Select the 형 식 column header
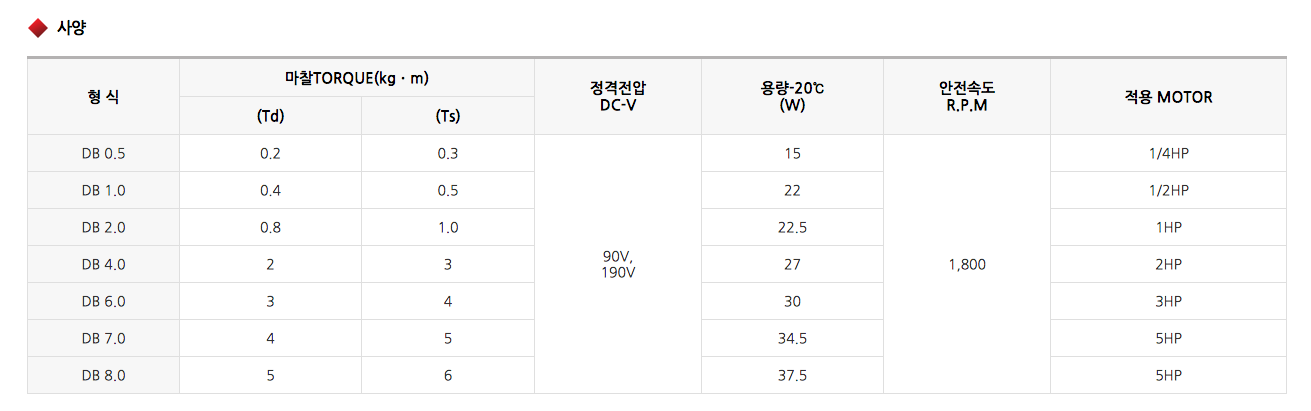 pyautogui.click(x=103, y=97)
